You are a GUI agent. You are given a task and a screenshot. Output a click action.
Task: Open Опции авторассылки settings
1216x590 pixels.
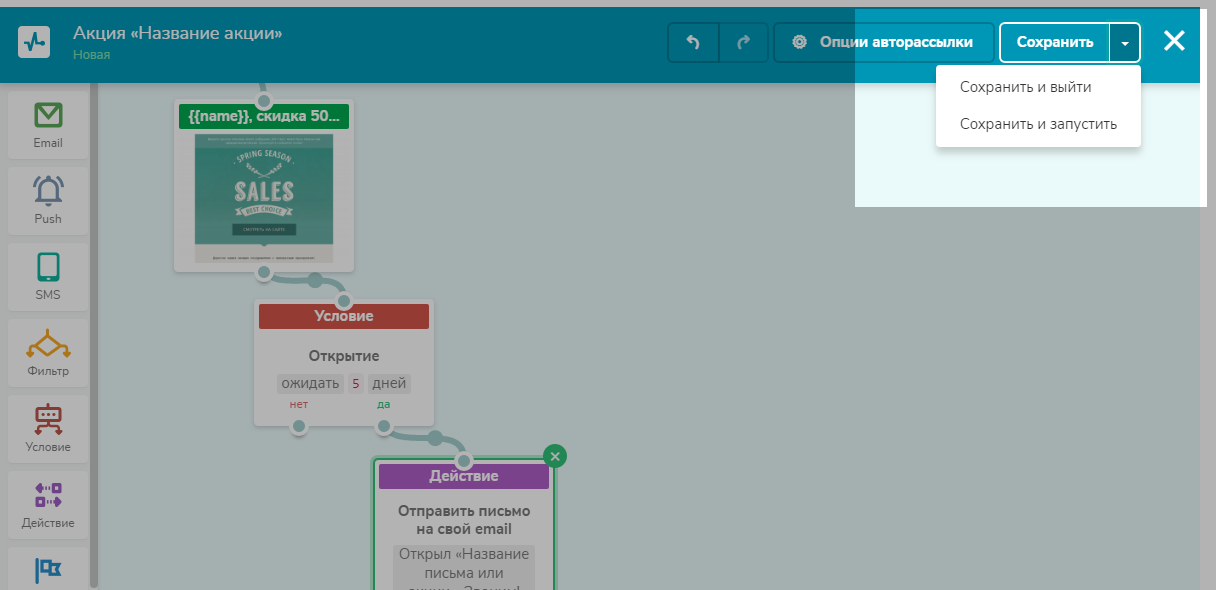point(884,42)
